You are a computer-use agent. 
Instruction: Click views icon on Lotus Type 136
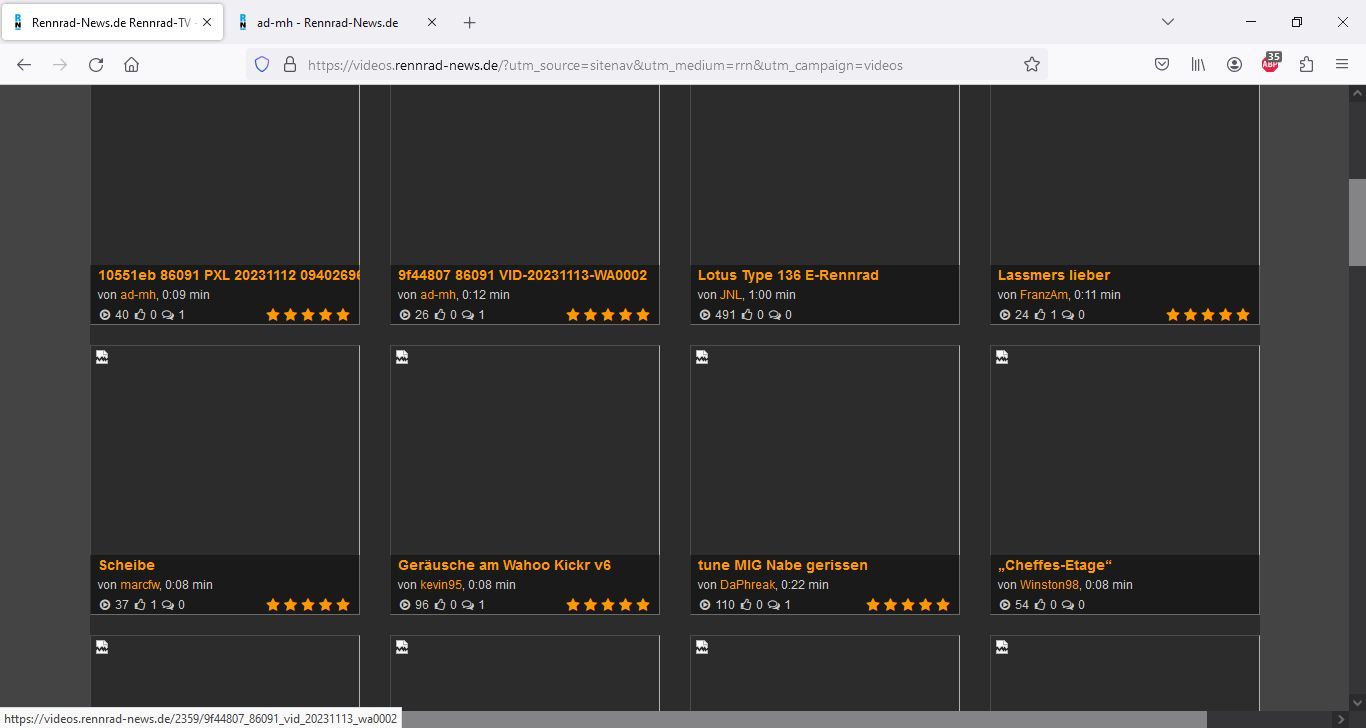click(x=705, y=315)
